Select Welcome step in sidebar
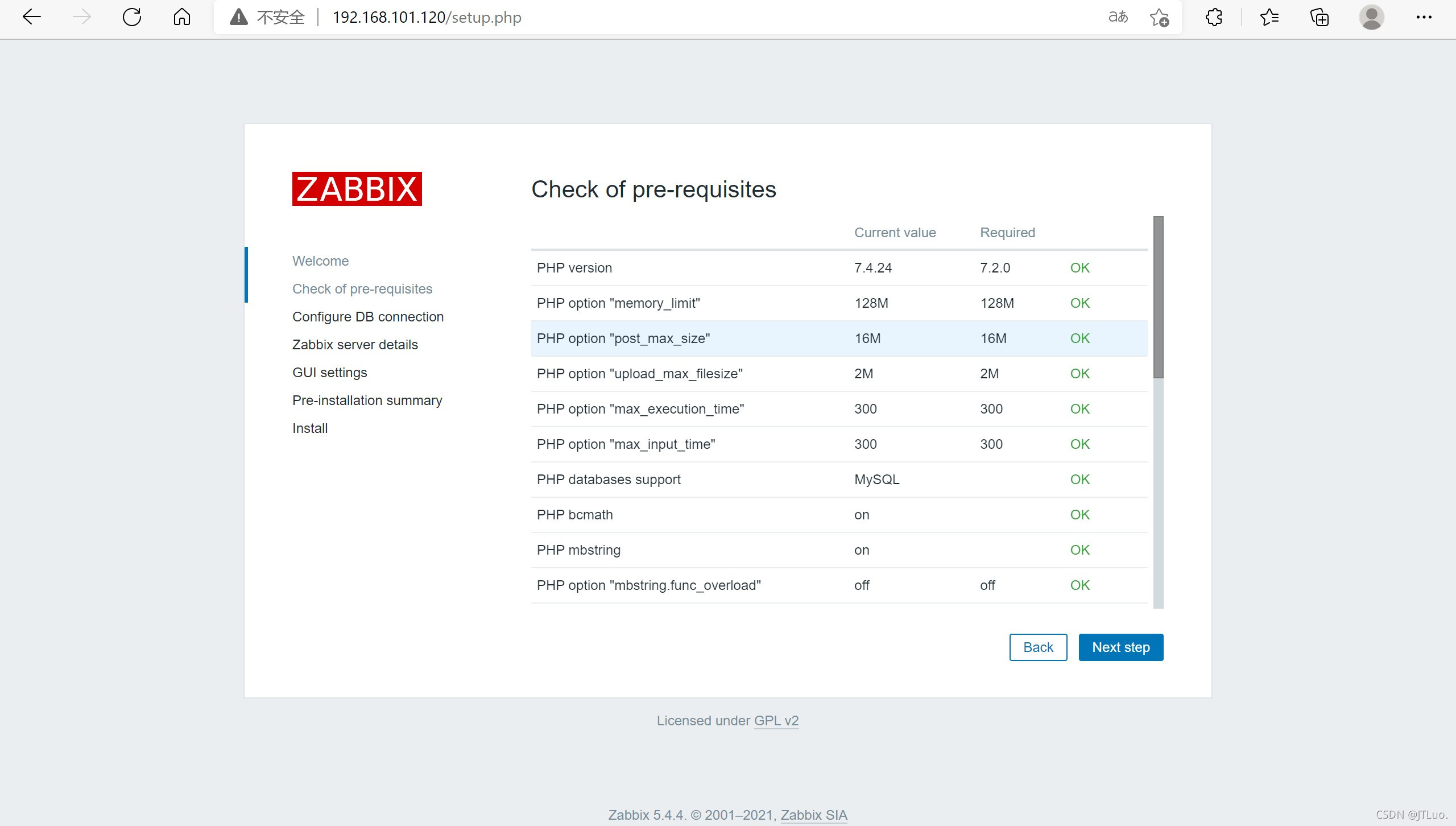 320,261
